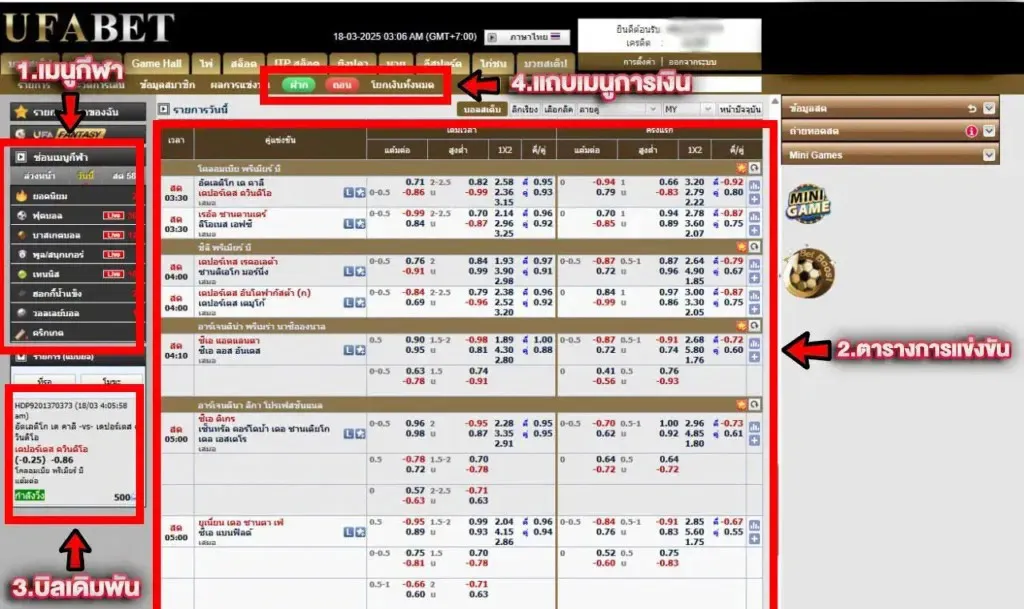Expand the ถ่ายทอดสด live stream panel

coord(989,132)
